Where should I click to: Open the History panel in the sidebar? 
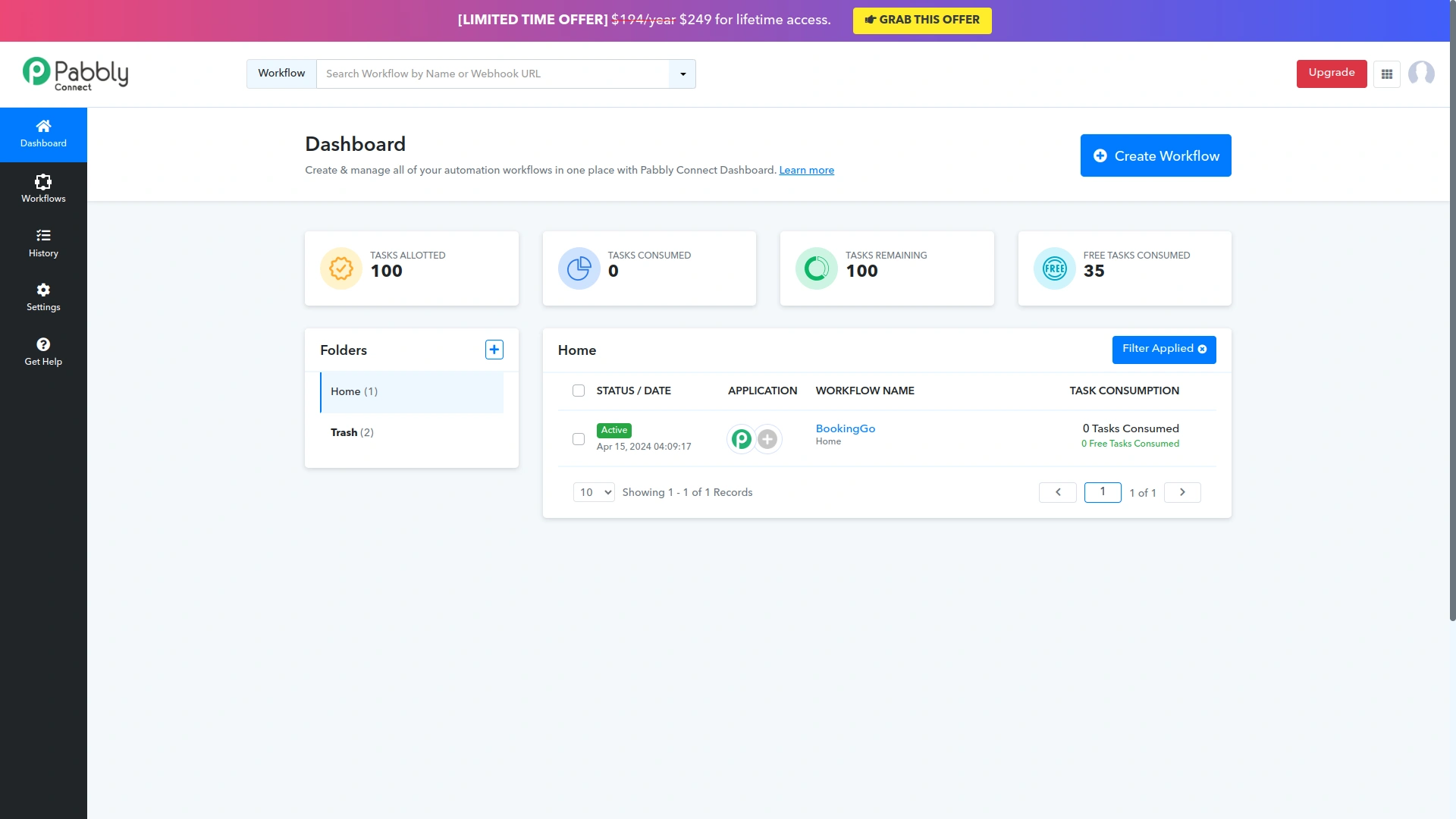coord(43,242)
